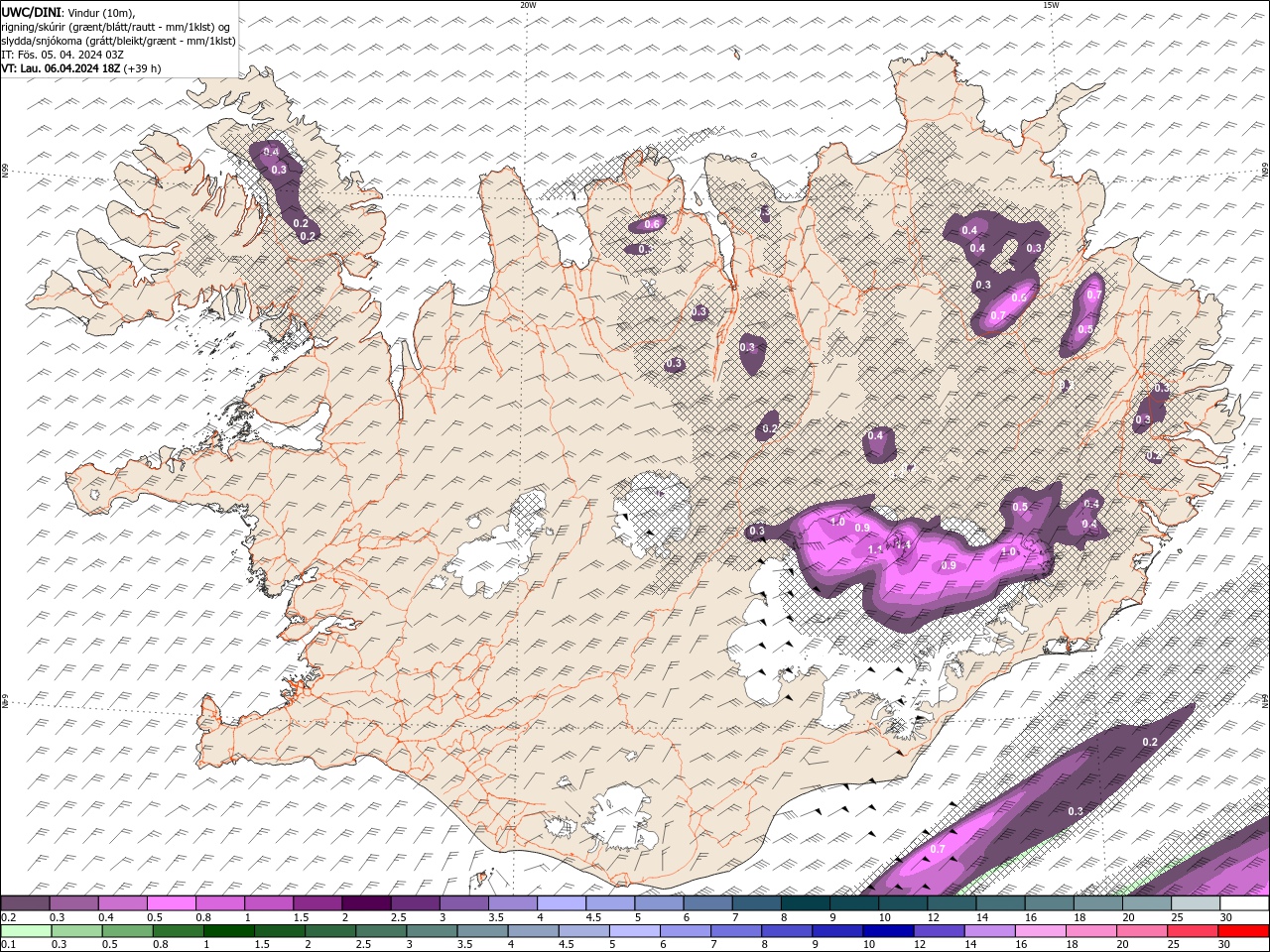Pick the bright red 30 rain swatch

click(1243, 931)
